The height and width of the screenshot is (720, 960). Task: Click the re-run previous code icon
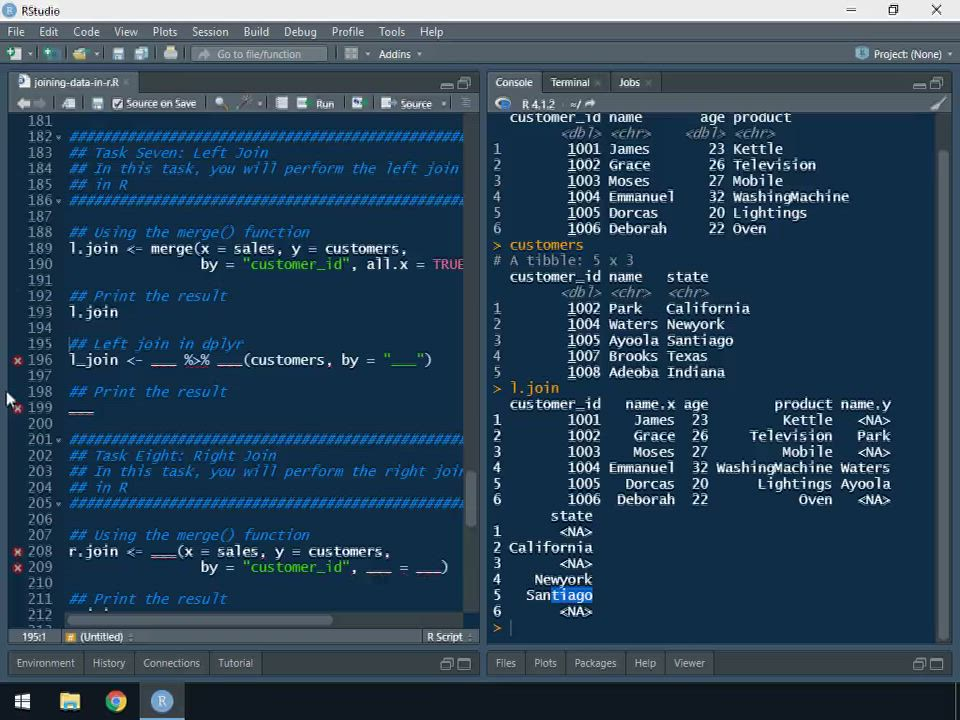pyautogui.click(x=357, y=103)
